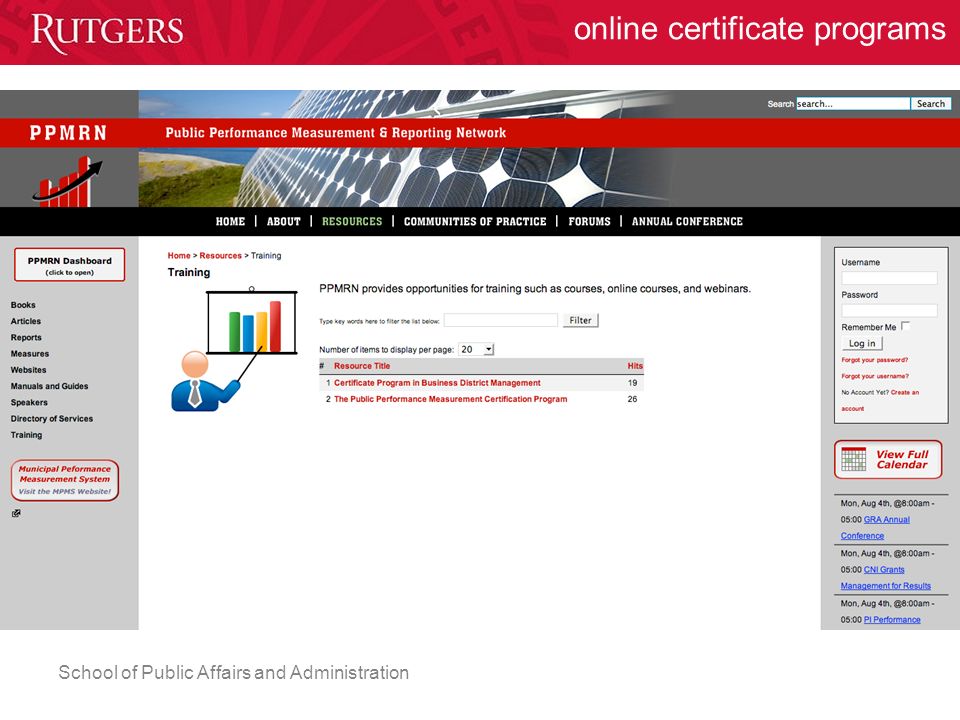Open Directory of Services sidebar link
Screen dimensions: 960x720
(x=52, y=419)
